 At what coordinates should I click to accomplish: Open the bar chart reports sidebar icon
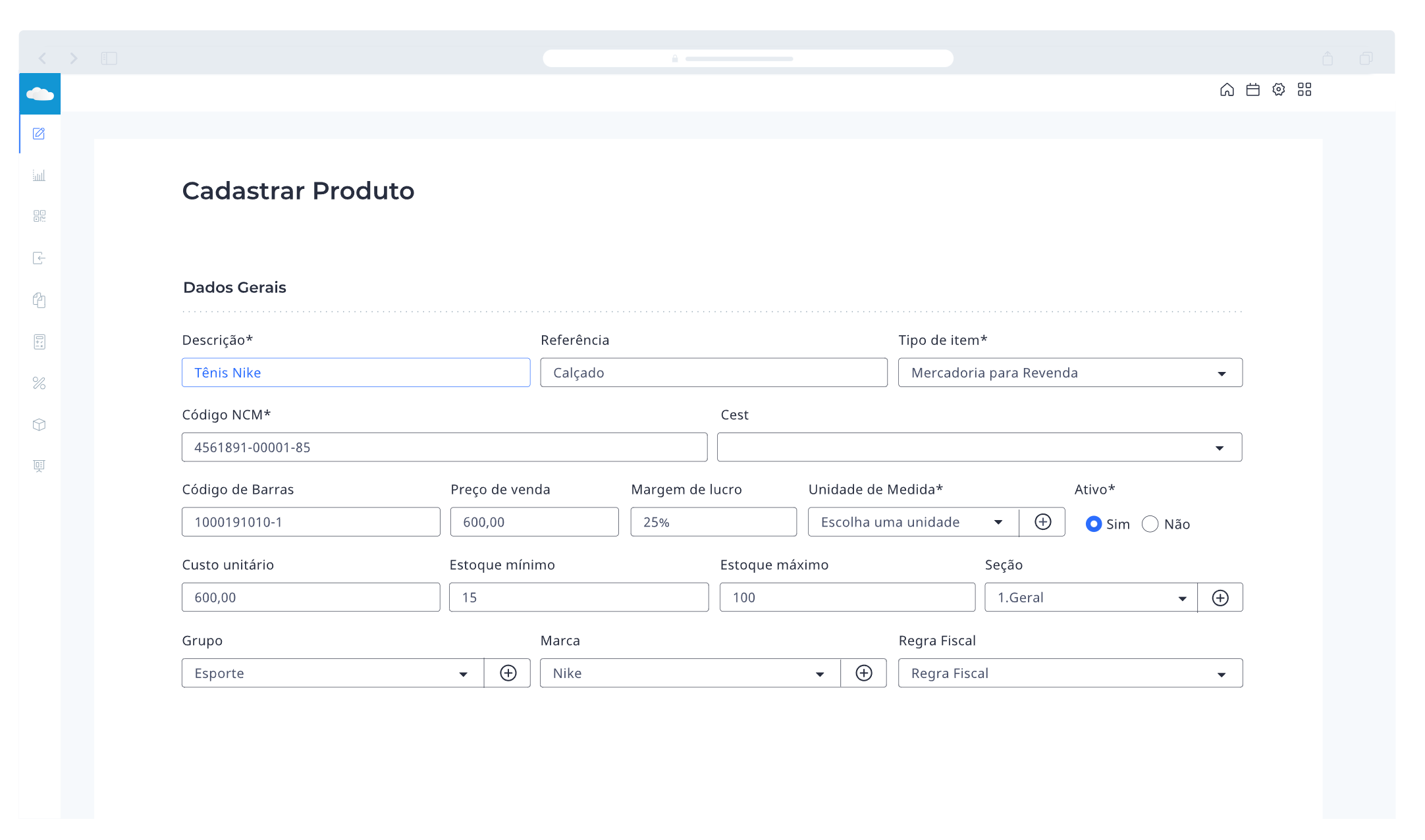click(39, 175)
